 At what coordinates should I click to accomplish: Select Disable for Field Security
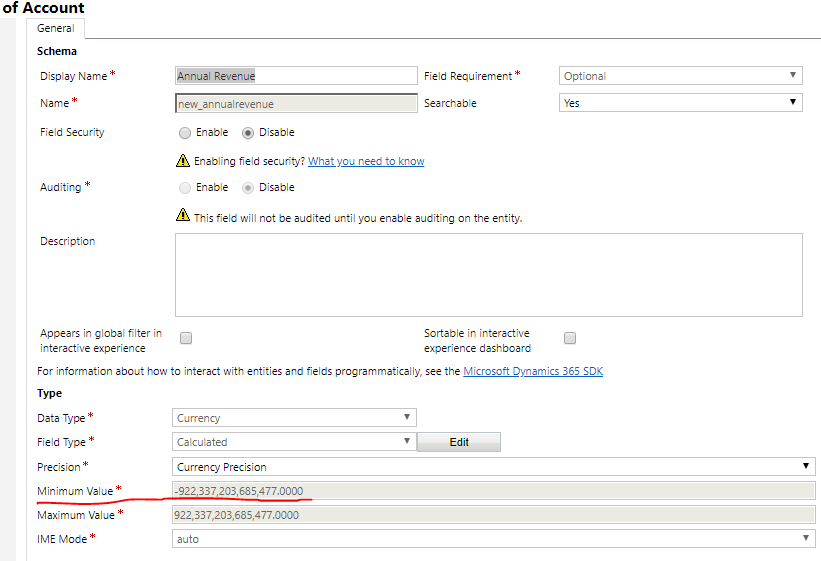[248, 133]
